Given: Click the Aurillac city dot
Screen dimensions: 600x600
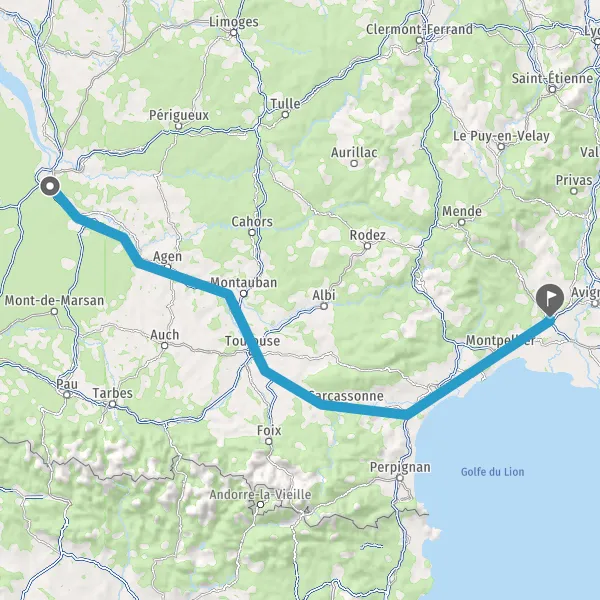Looking at the screenshot, I should [x=354, y=164].
